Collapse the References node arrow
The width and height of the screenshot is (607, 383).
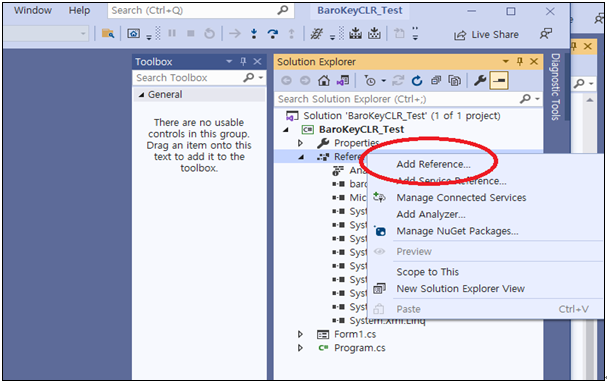301,157
